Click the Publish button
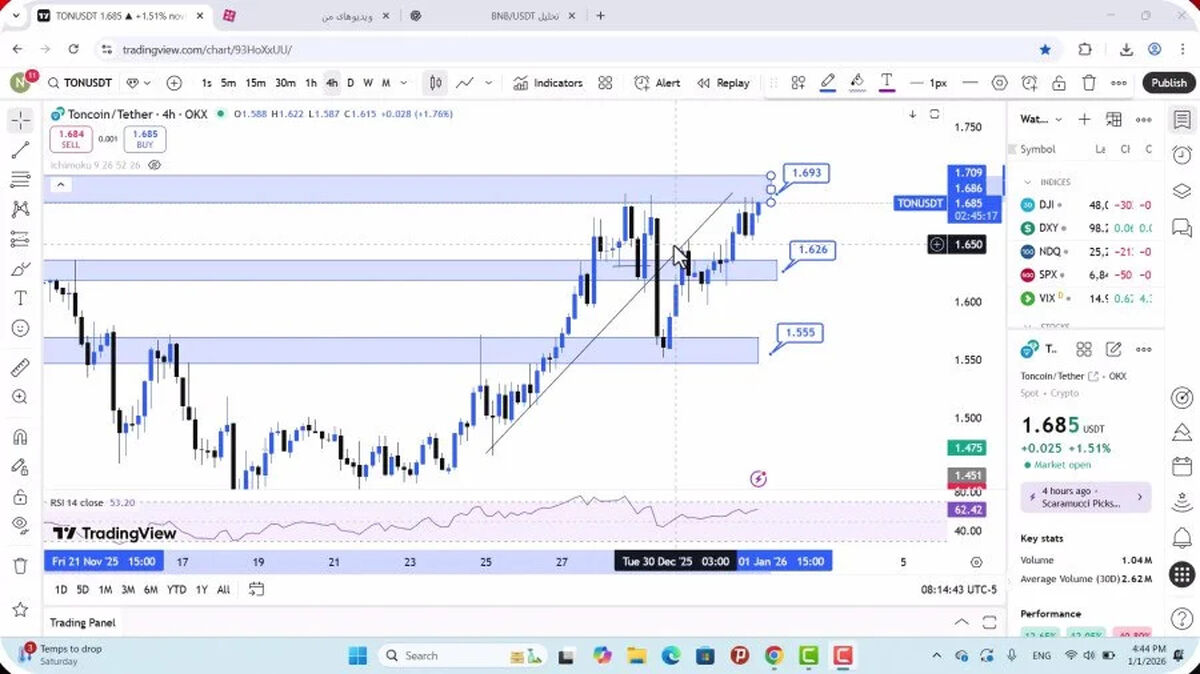The width and height of the screenshot is (1200, 674). coord(1168,83)
